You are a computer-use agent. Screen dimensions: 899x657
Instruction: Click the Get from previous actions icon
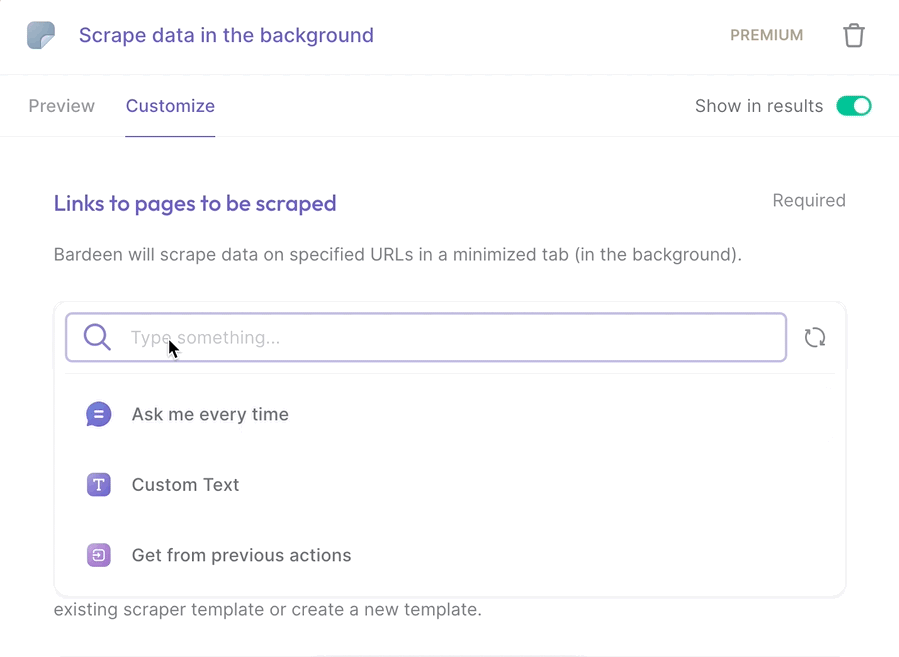(99, 555)
